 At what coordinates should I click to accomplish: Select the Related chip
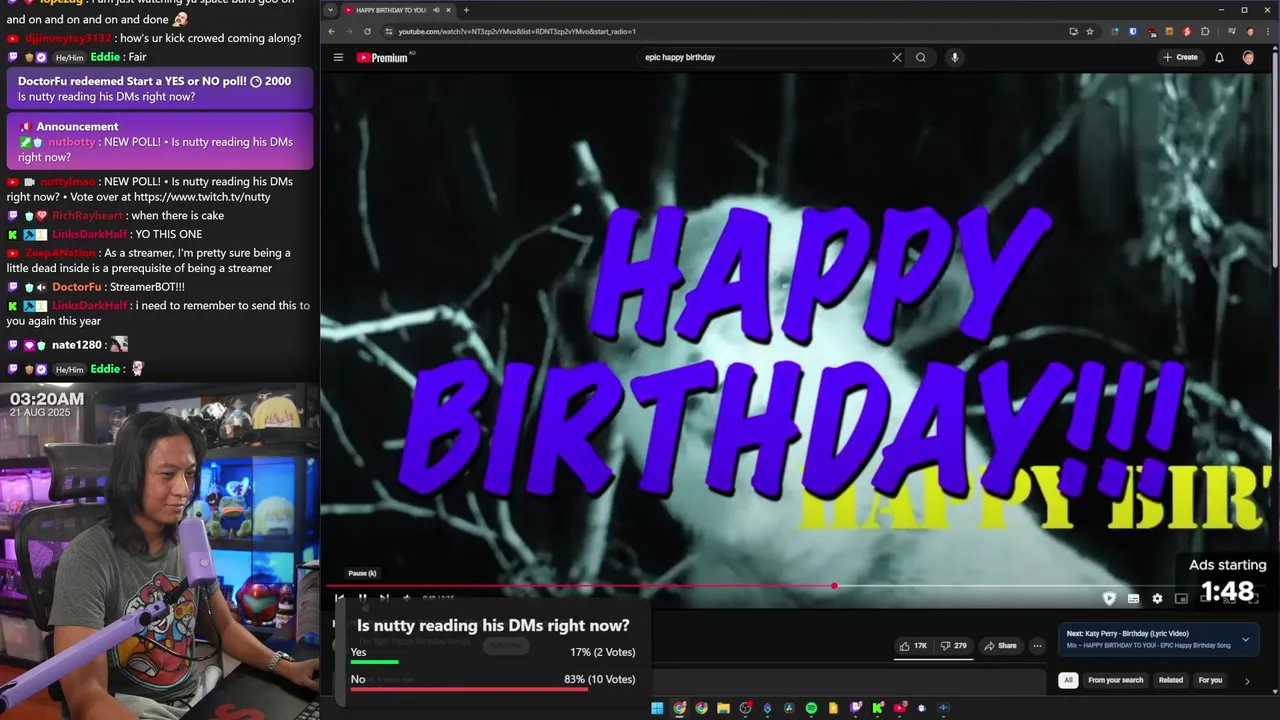pyautogui.click(x=1170, y=680)
